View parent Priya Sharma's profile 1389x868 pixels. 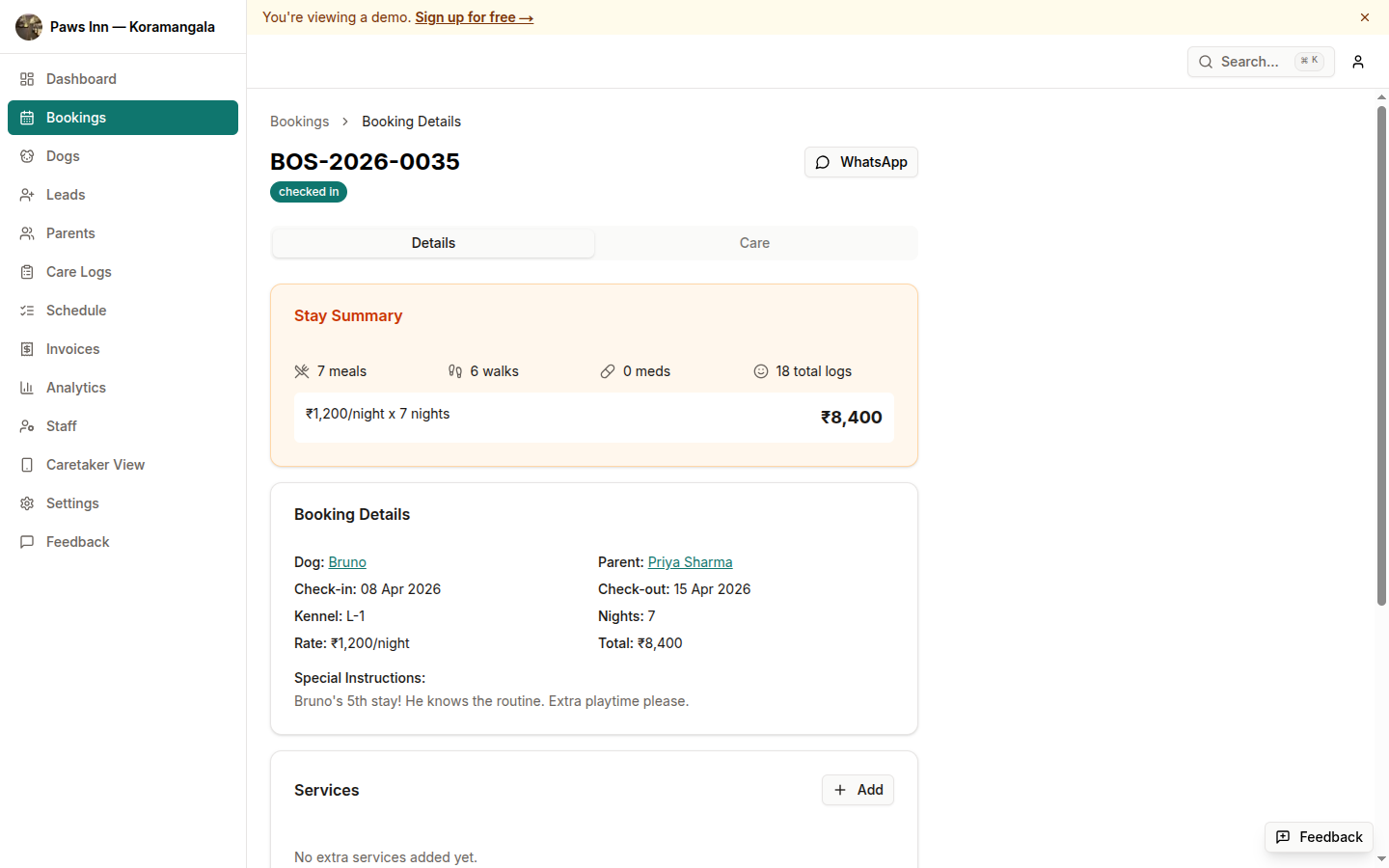point(690,561)
